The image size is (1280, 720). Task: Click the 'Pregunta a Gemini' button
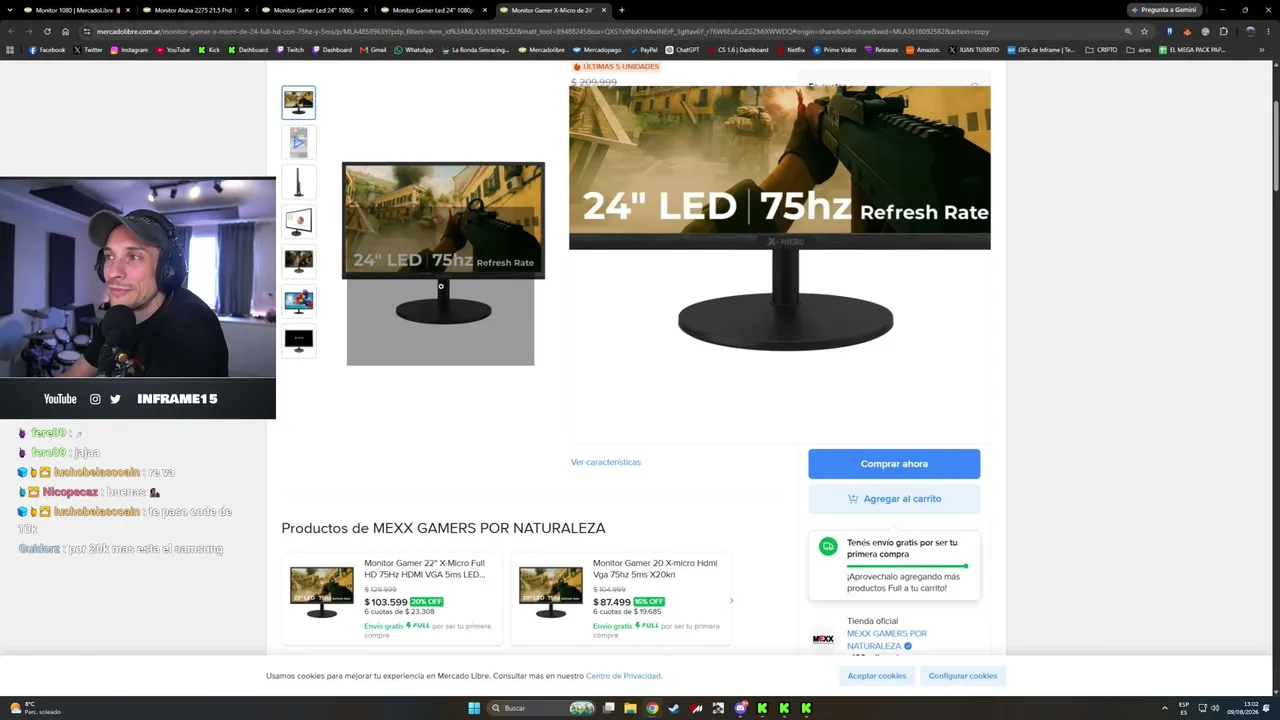[x=1164, y=10]
